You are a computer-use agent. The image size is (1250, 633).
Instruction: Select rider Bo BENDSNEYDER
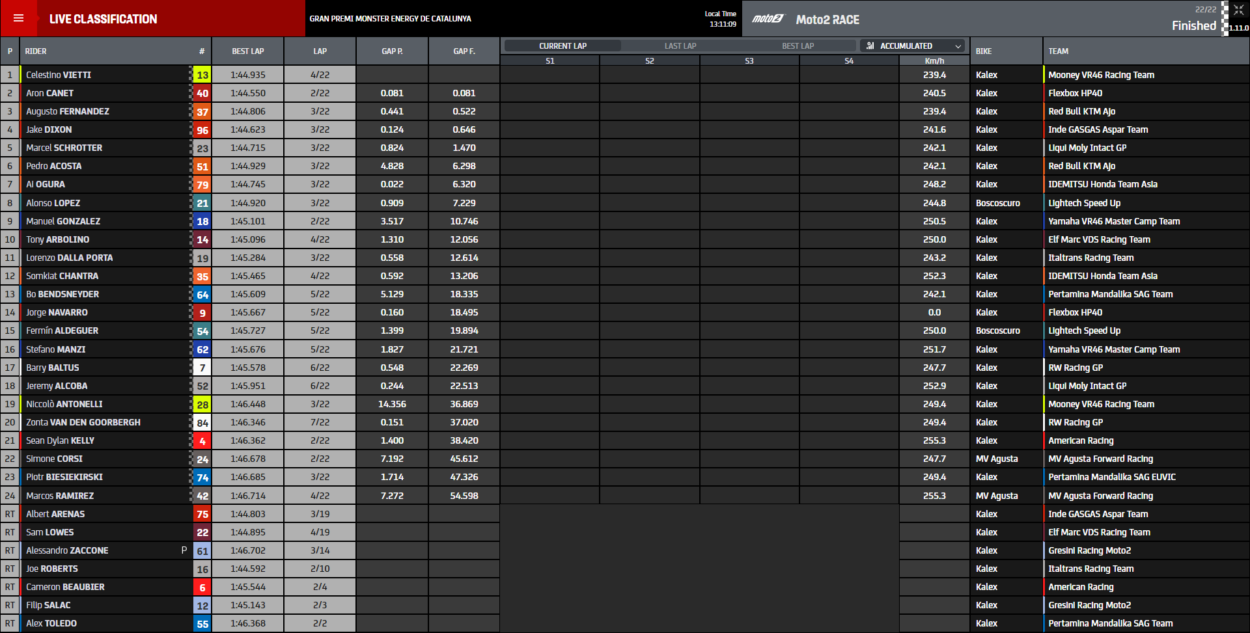point(62,294)
